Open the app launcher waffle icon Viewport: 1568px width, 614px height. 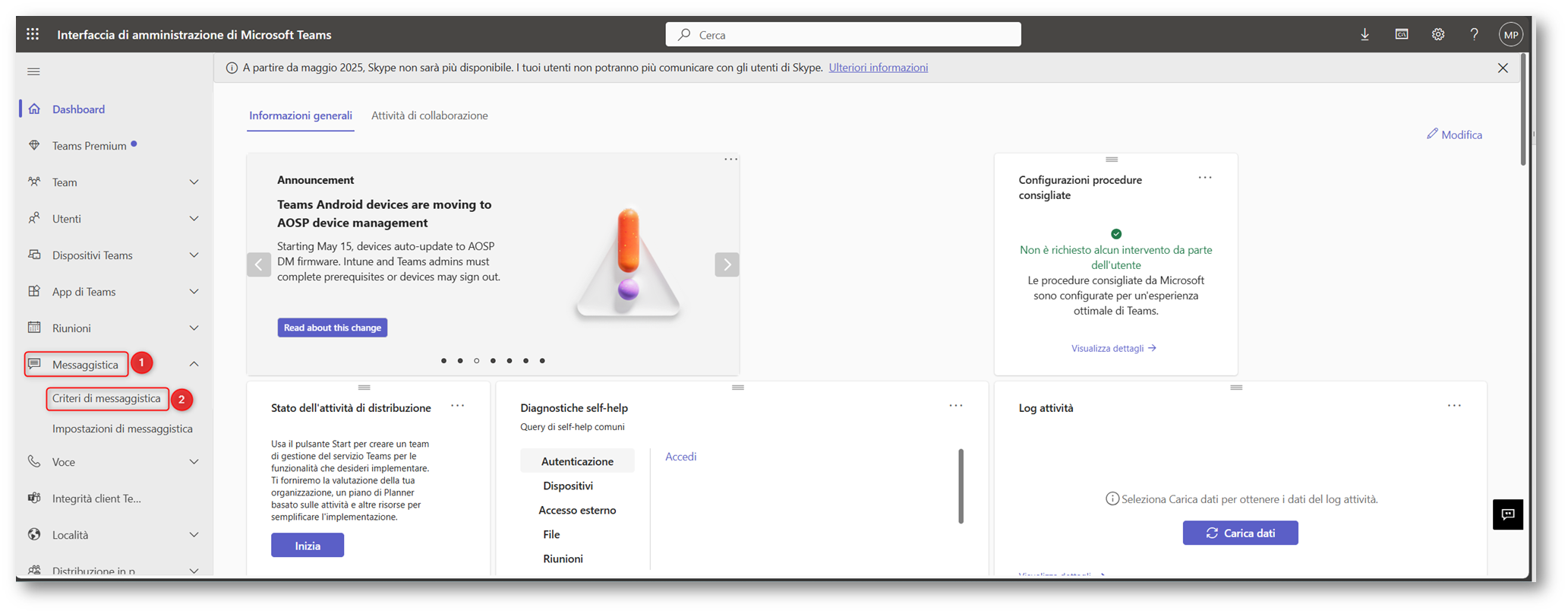[x=33, y=34]
